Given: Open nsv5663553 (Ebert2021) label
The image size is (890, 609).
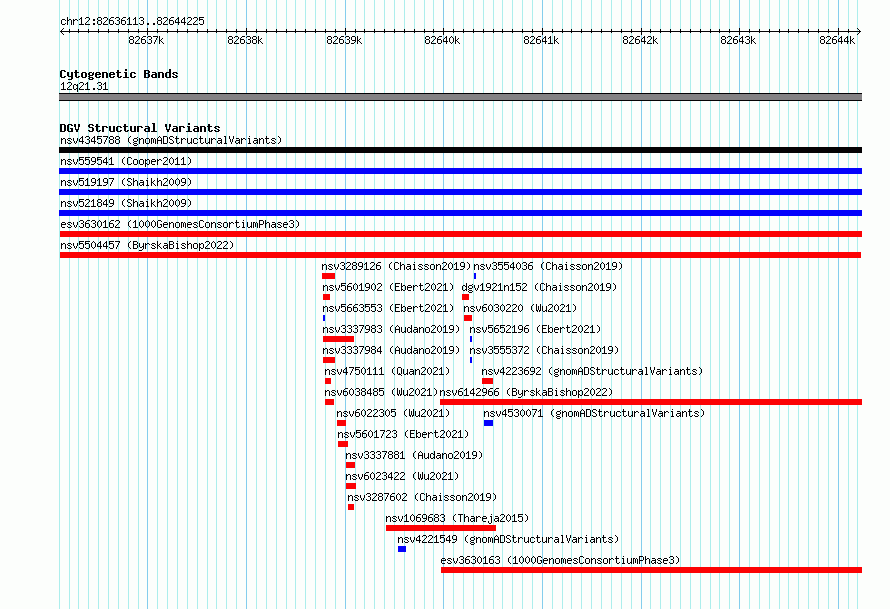Looking at the screenshot, I should click(388, 308).
